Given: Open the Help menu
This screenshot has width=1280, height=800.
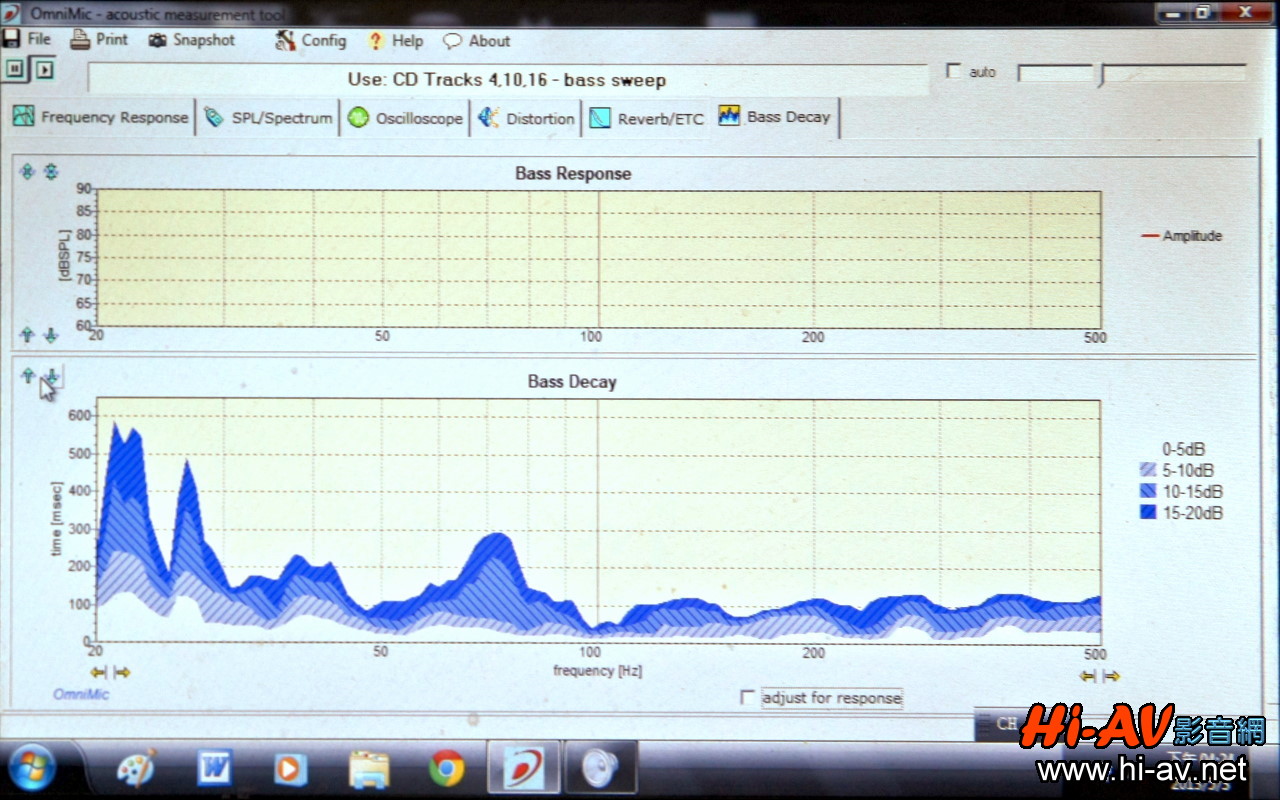Looking at the screenshot, I should click(396, 41).
